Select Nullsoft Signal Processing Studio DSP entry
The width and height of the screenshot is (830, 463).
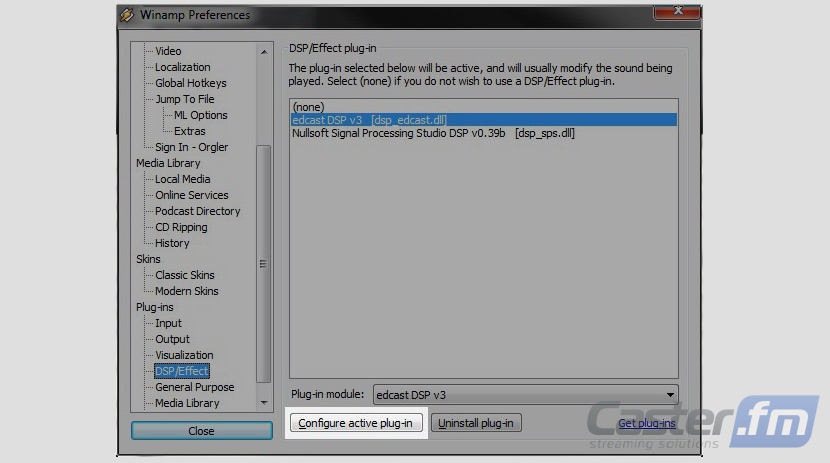483,133
